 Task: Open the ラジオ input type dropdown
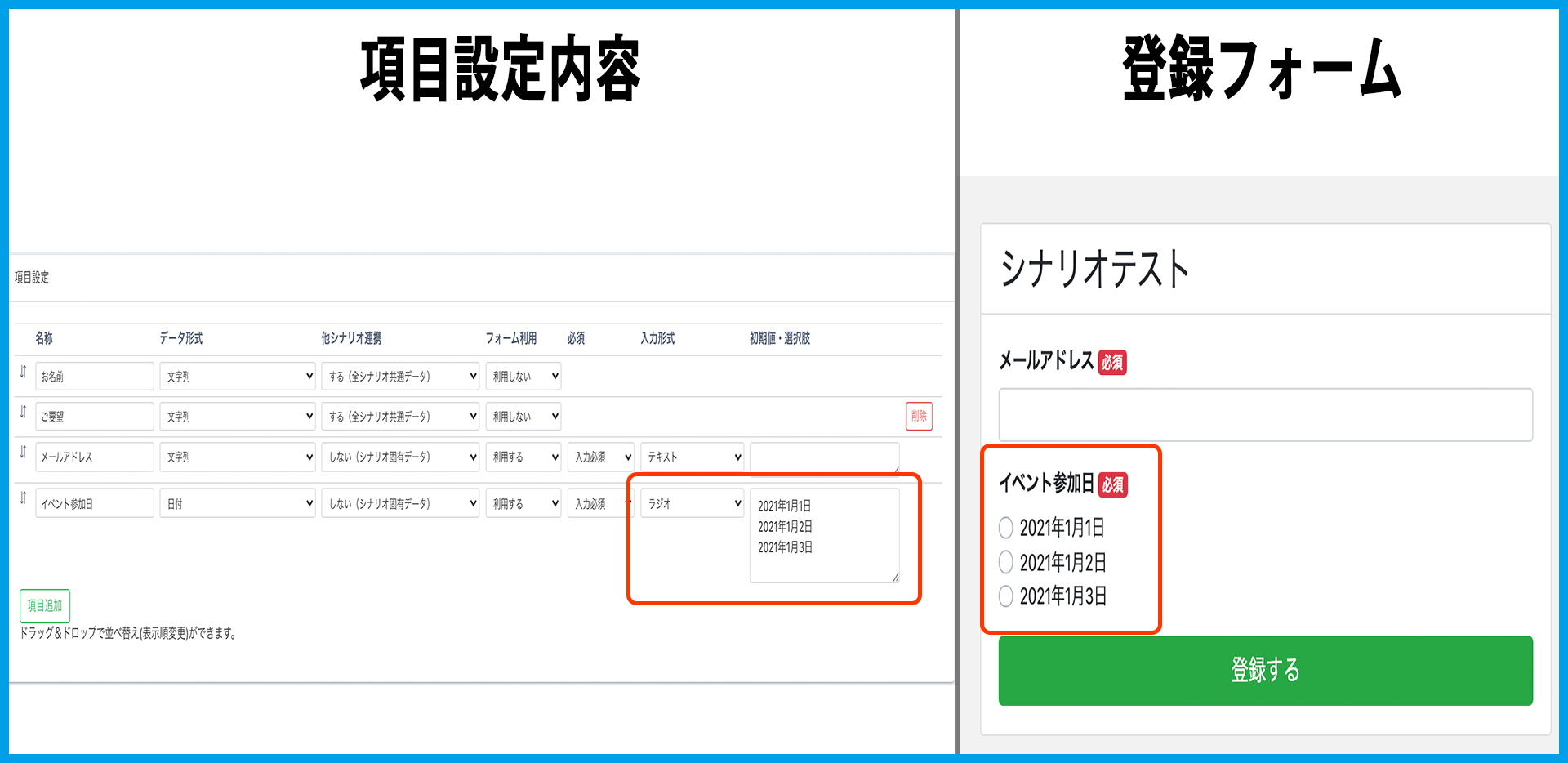click(x=692, y=503)
